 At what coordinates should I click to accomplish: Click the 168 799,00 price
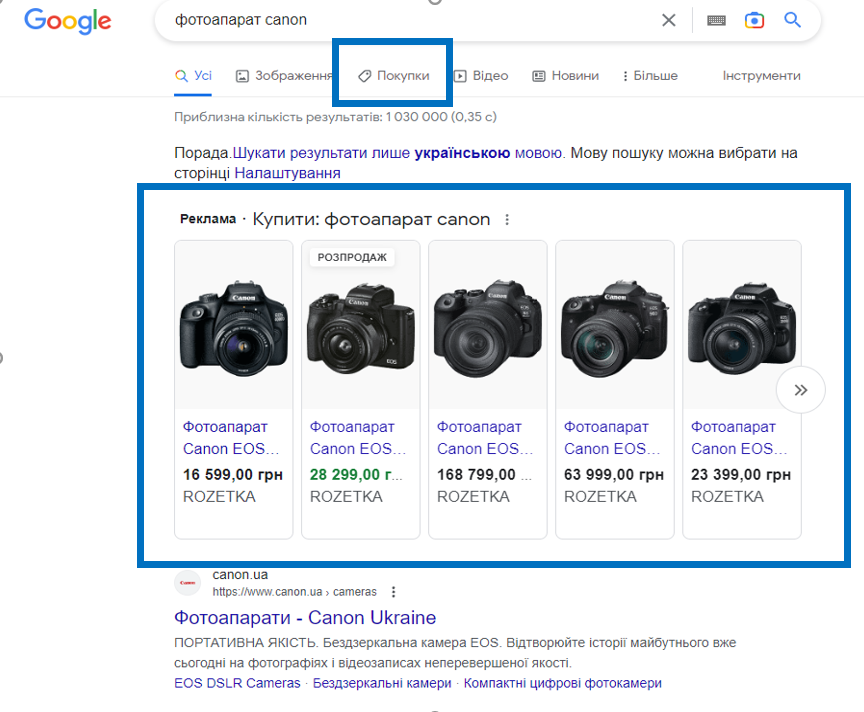pos(484,474)
